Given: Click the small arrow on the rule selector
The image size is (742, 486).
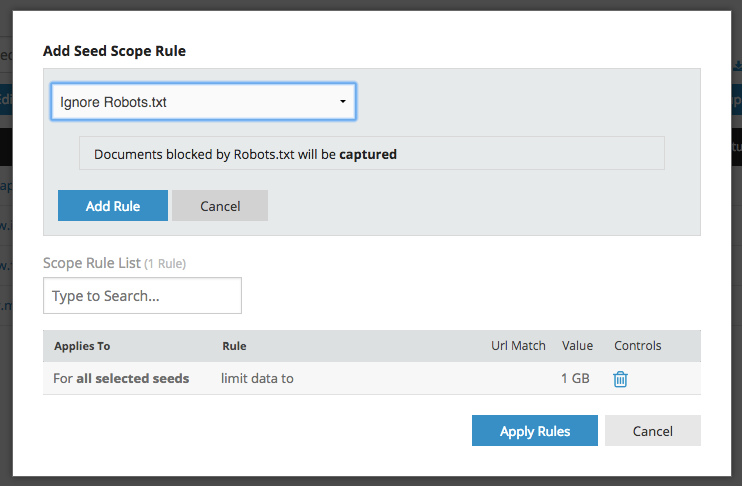Looking at the screenshot, I should click(x=342, y=102).
